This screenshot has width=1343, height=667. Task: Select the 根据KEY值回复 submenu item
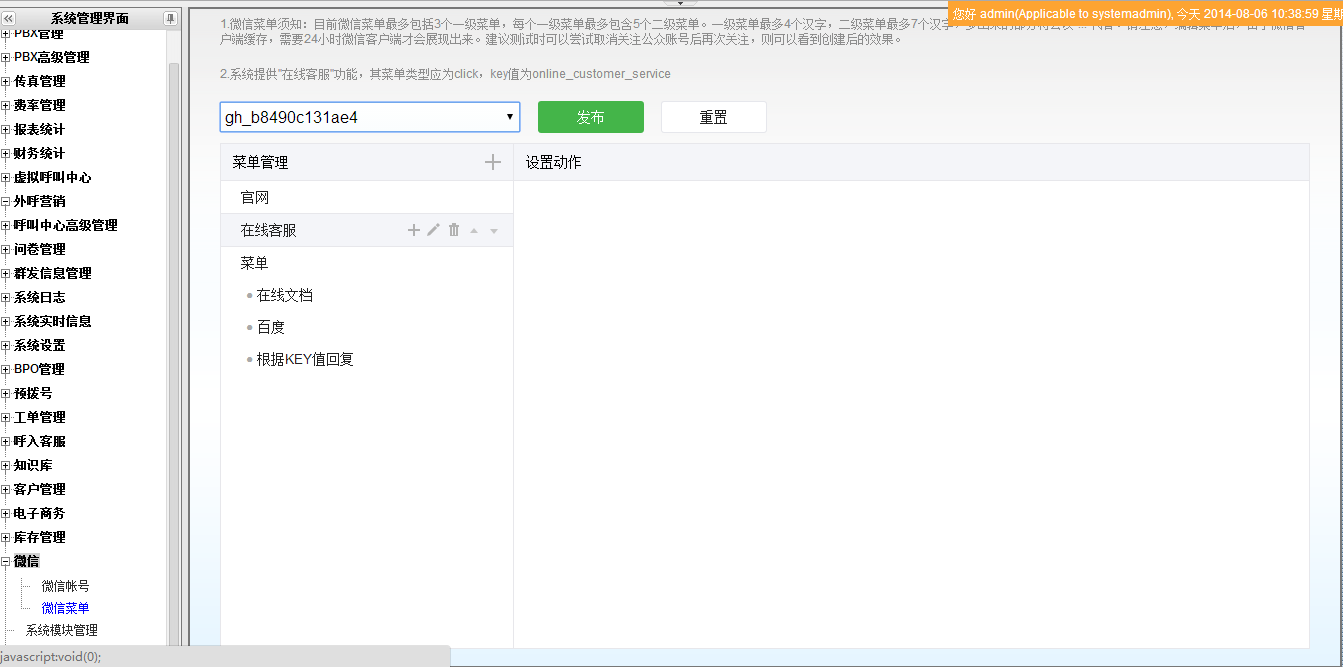pos(305,359)
